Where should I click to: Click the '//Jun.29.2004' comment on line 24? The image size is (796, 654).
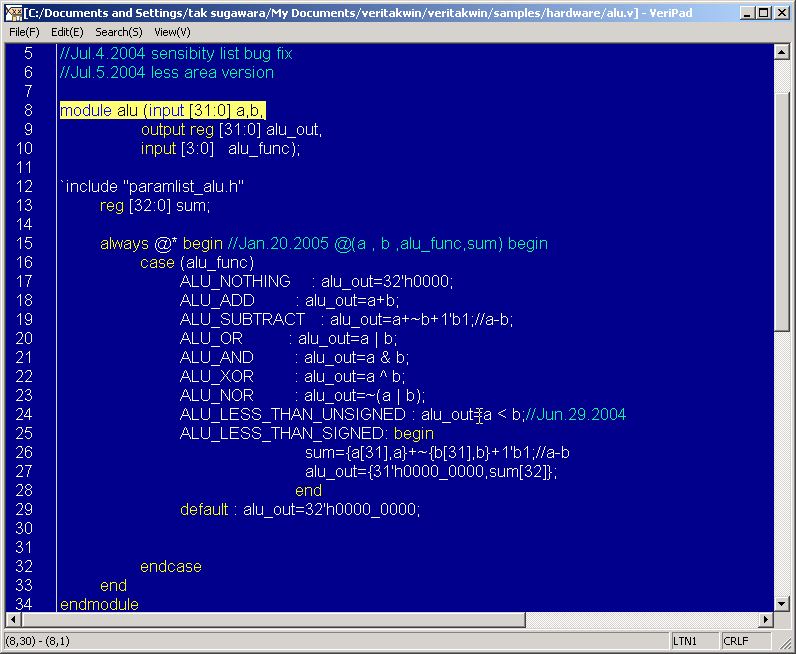coord(576,414)
